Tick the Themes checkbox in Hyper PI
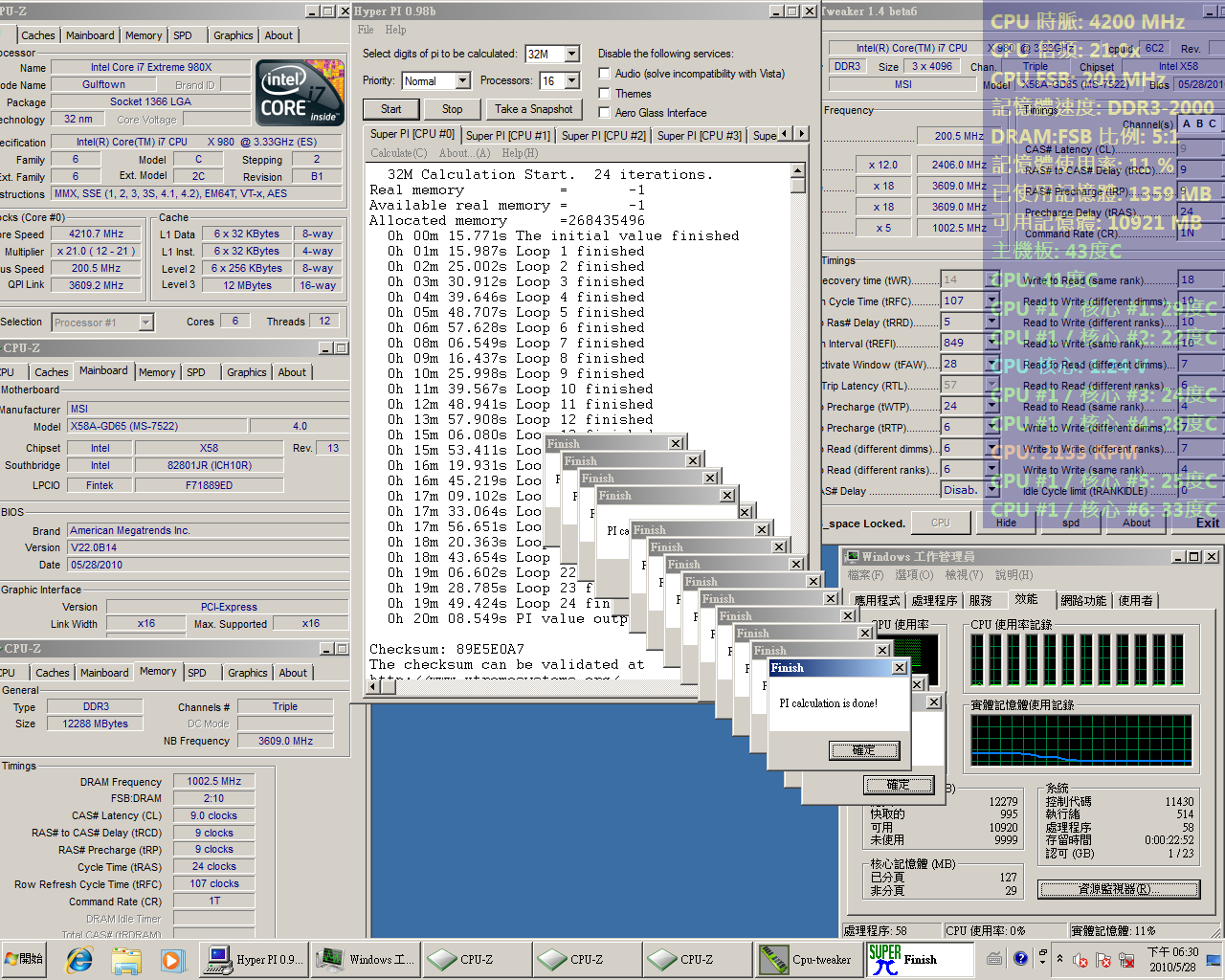The image size is (1225, 980). pyautogui.click(x=604, y=93)
